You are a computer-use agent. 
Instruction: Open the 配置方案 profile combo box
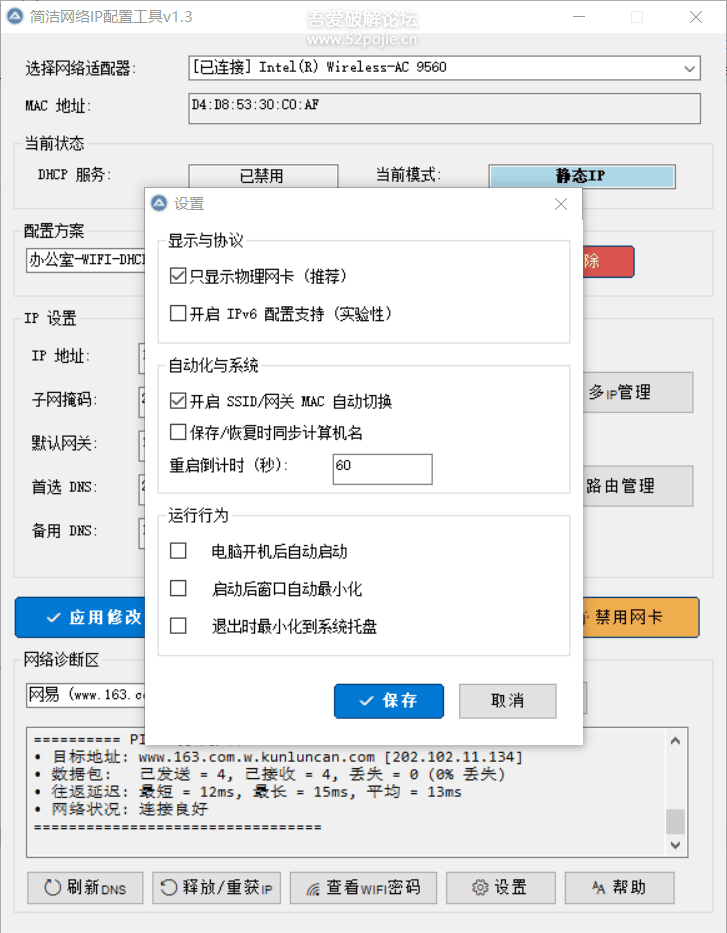[x=86, y=260]
